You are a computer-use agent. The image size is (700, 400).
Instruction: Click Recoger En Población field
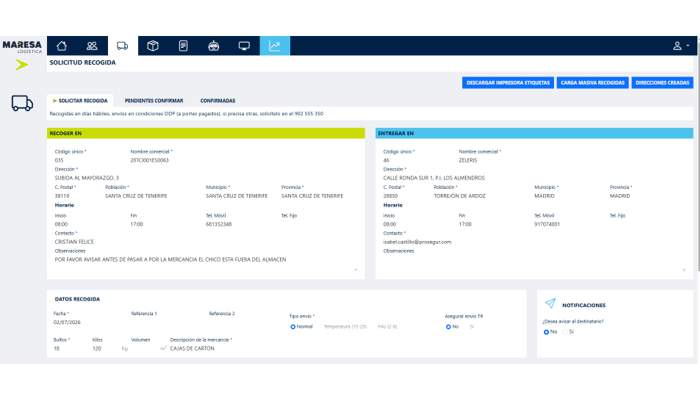152,196
